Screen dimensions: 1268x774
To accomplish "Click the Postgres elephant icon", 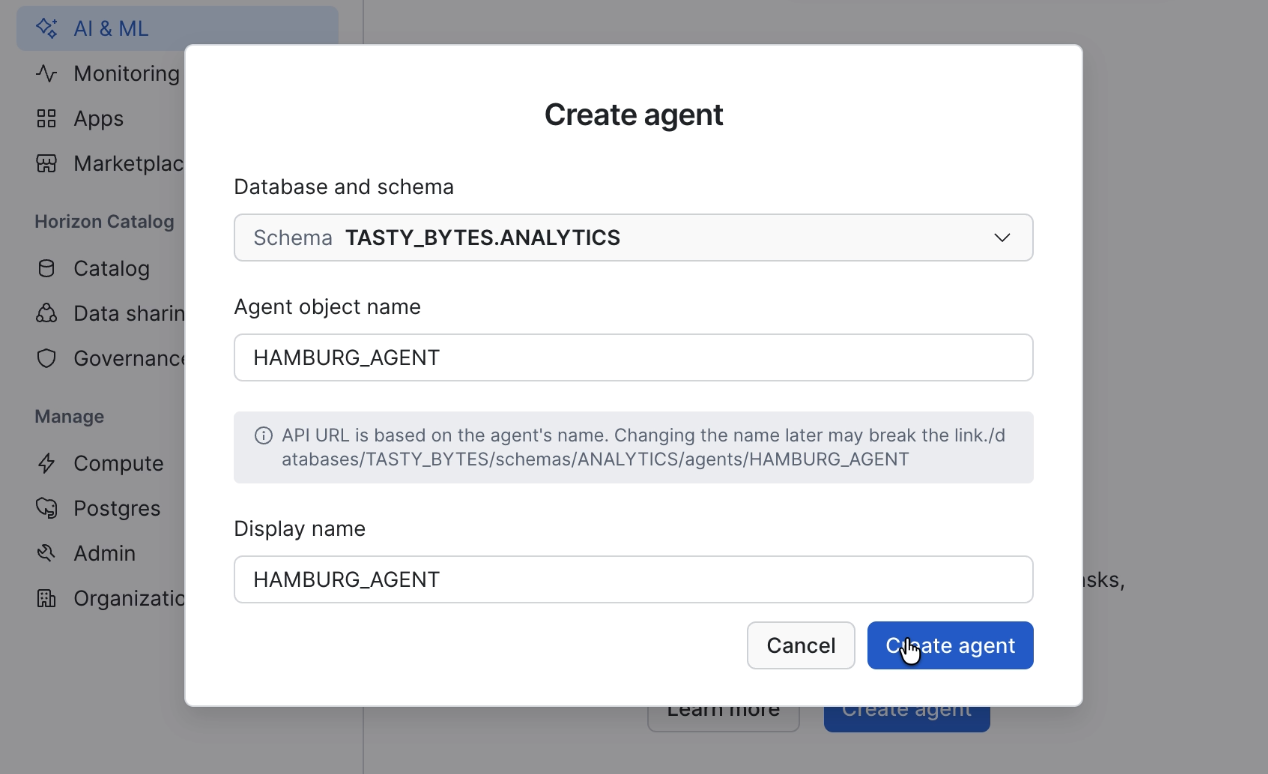I will tap(46, 508).
